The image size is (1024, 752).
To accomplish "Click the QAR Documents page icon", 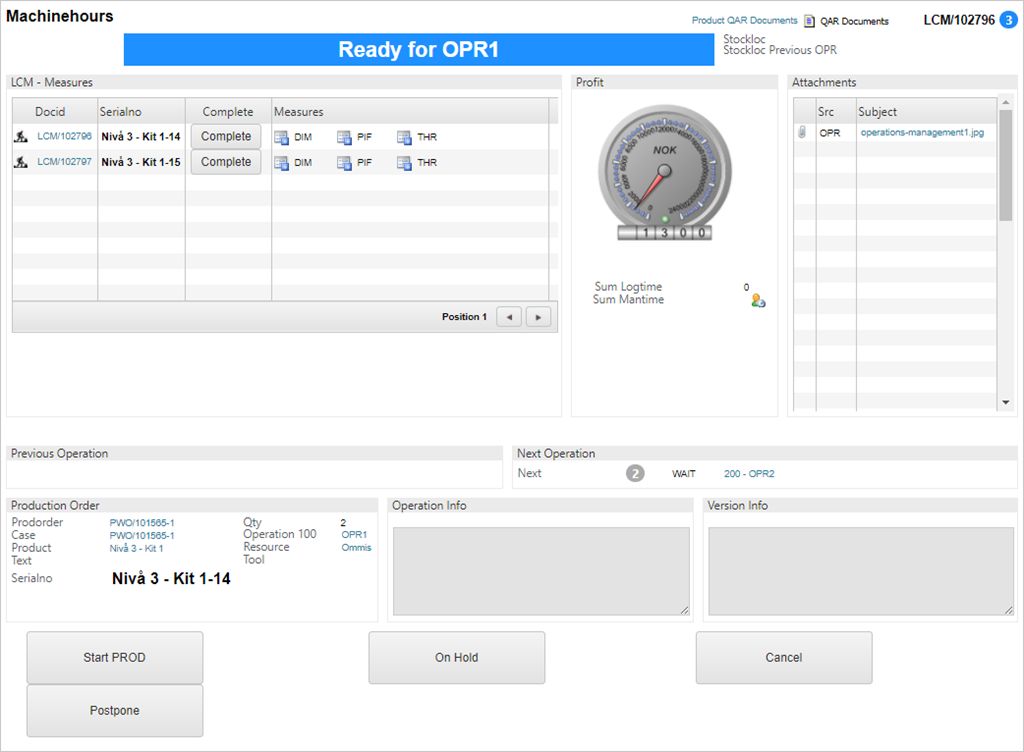I will coord(810,21).
